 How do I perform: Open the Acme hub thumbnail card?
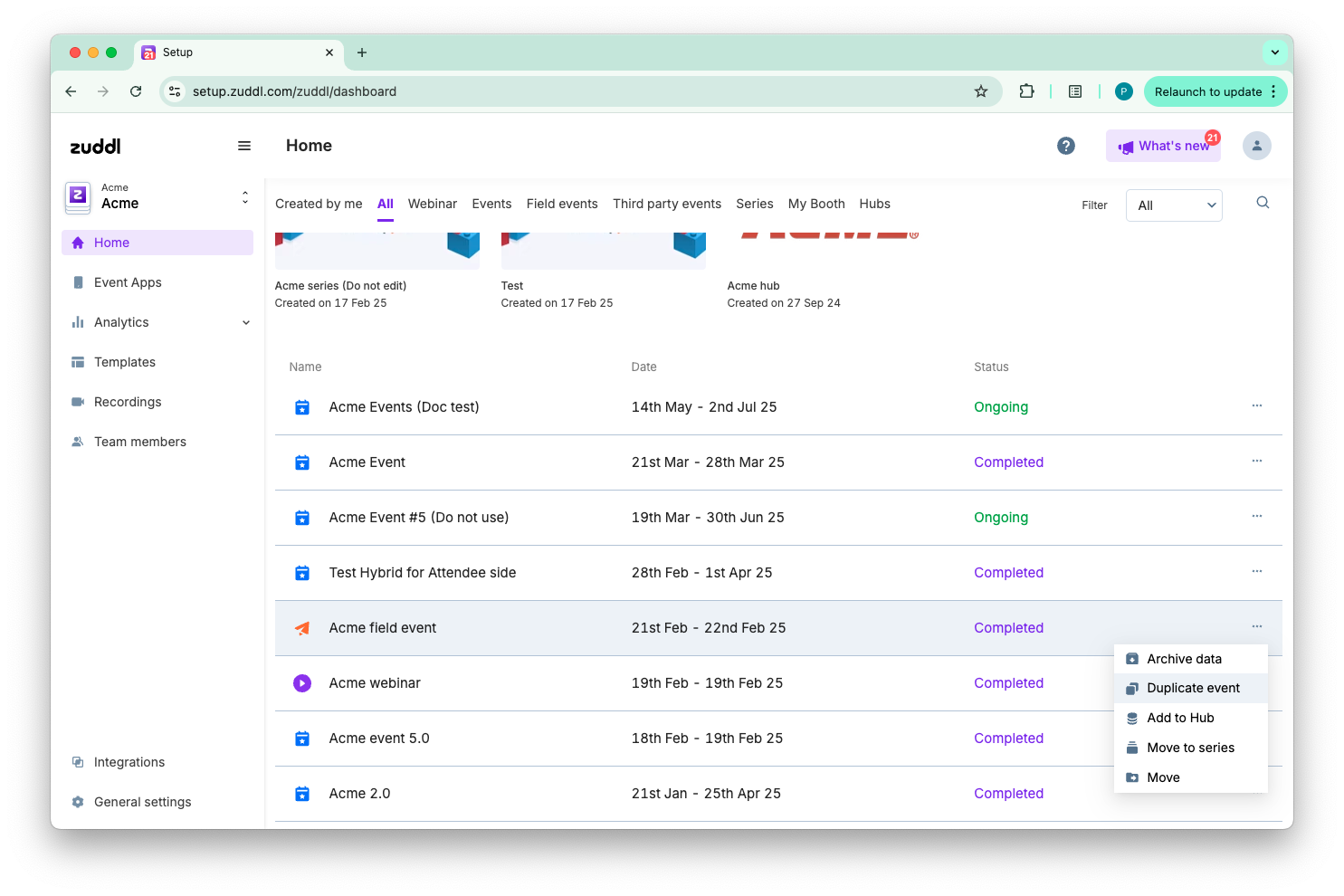pos(828,249)
